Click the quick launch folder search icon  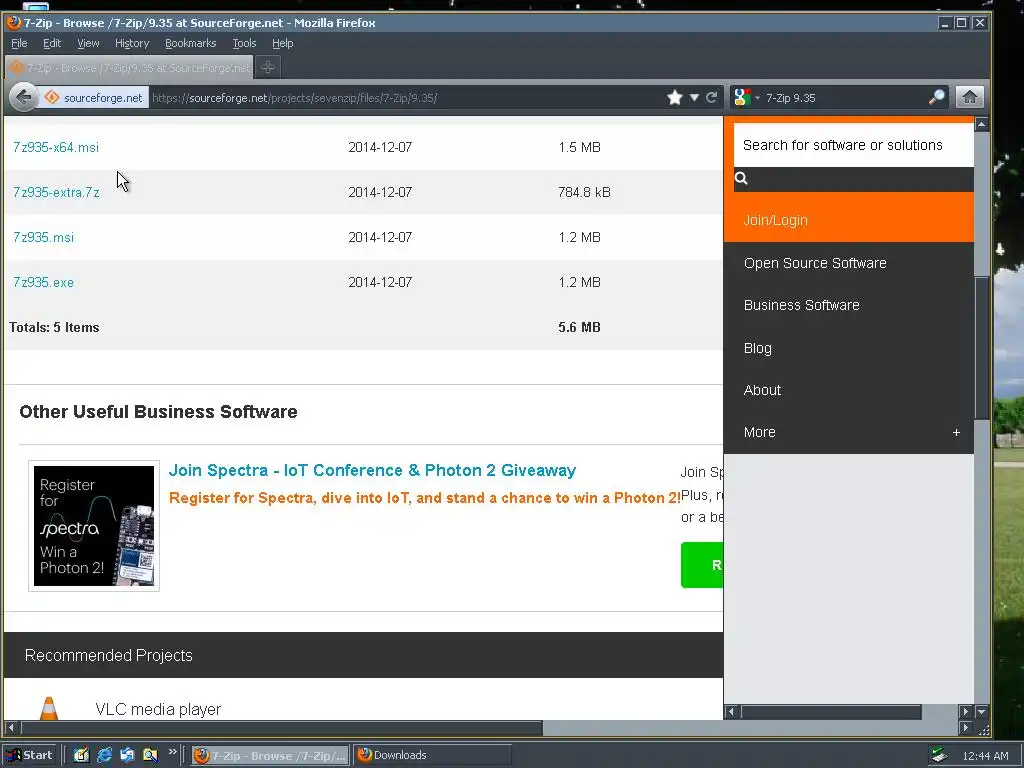[150, 755]
